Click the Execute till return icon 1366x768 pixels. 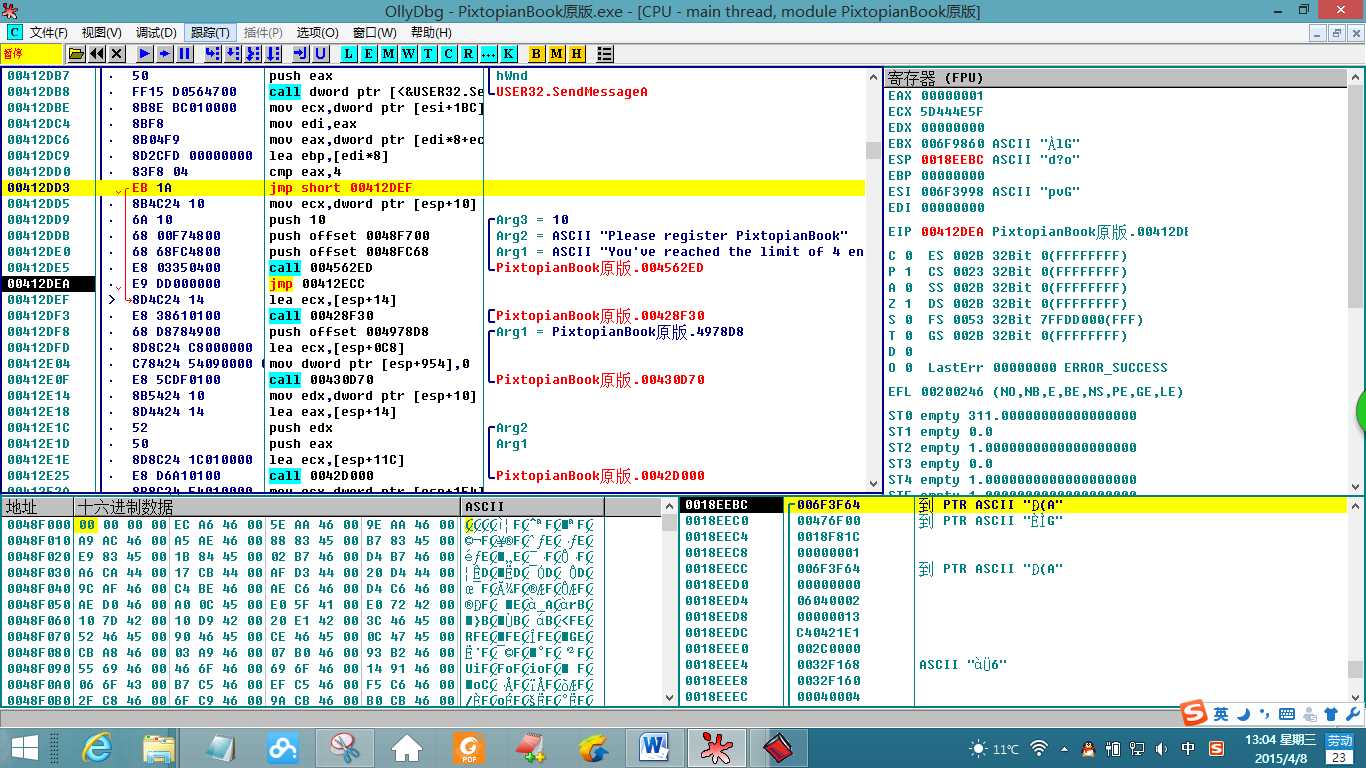point(301,53)
